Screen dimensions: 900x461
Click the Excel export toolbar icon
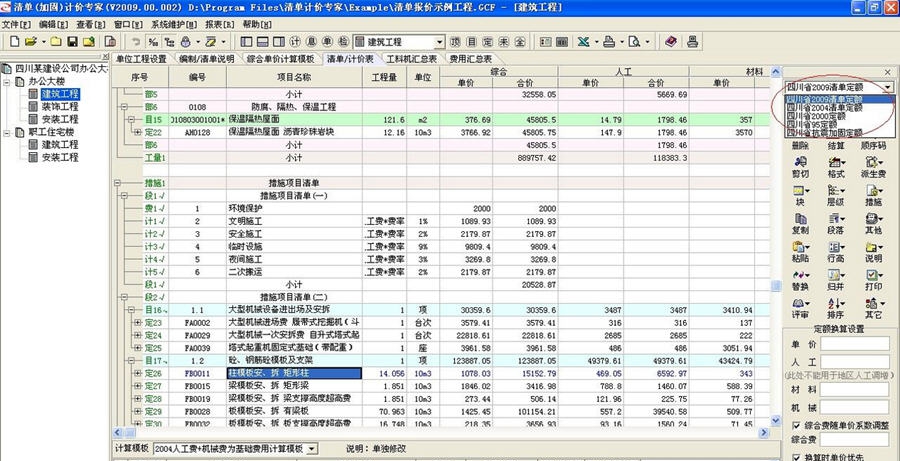pyautogui.click(x=583, y=42)
